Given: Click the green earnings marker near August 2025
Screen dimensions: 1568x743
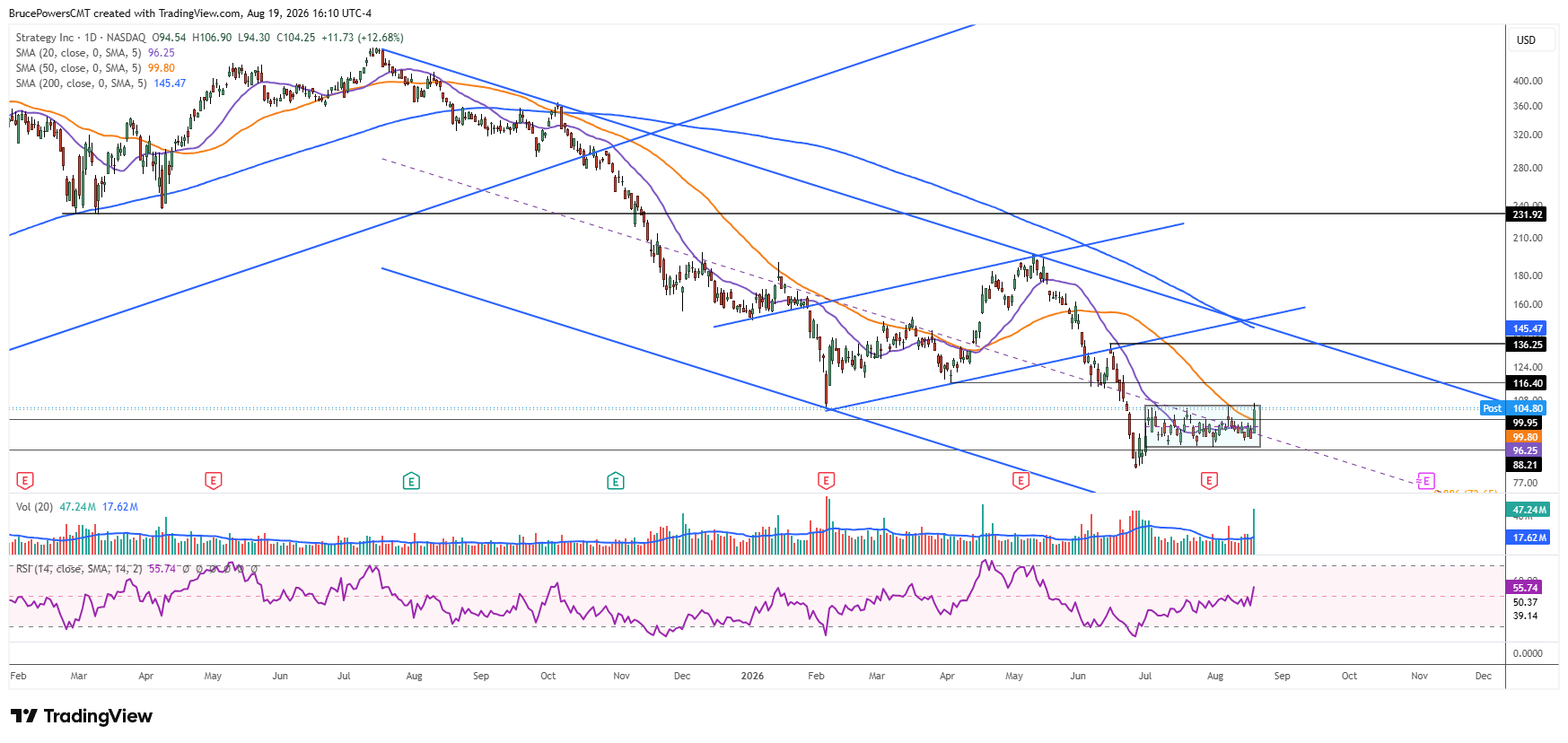Looking at the screenshot, I should click(411, 481).
